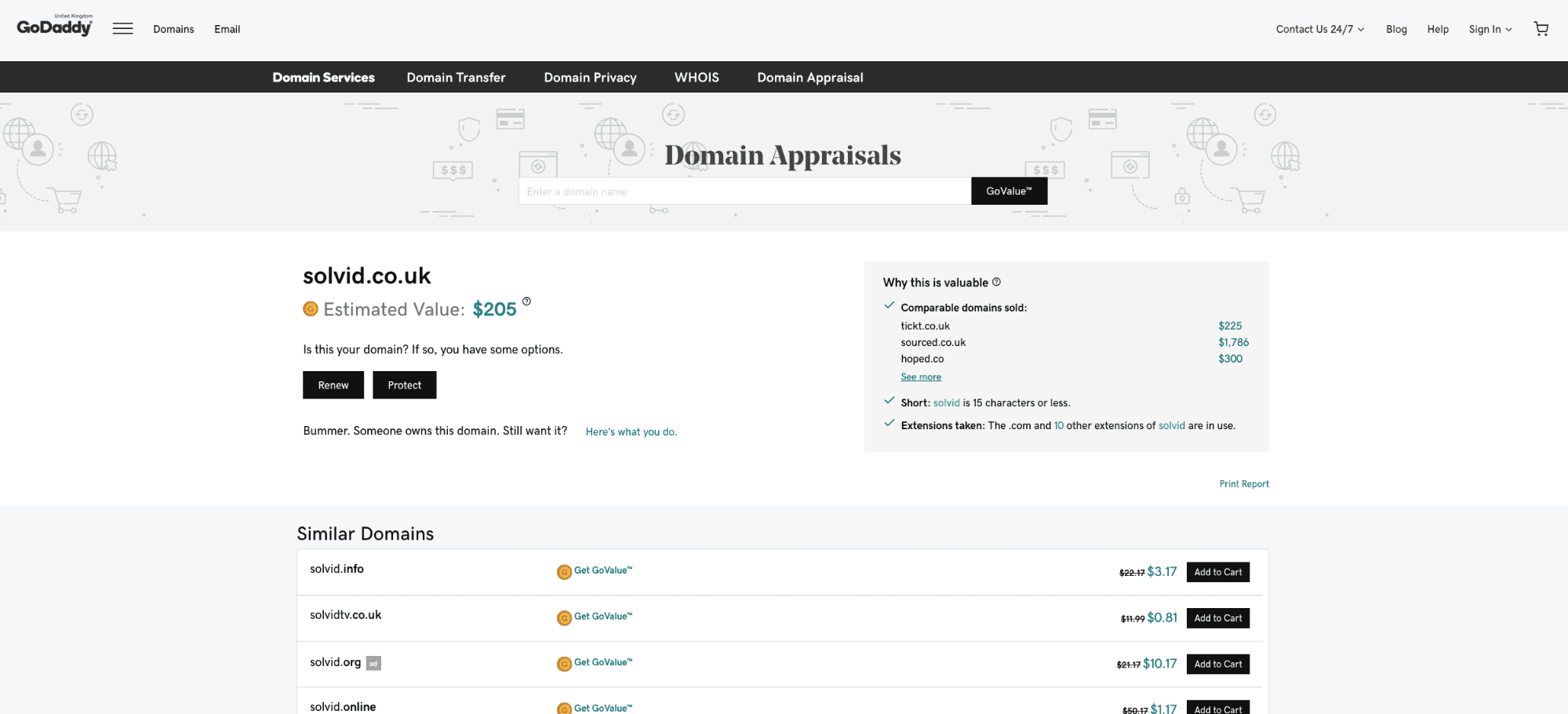Get GoValue for solvid.online
The width and height of the screenshot is (1568, 714).
pos(602,708)
